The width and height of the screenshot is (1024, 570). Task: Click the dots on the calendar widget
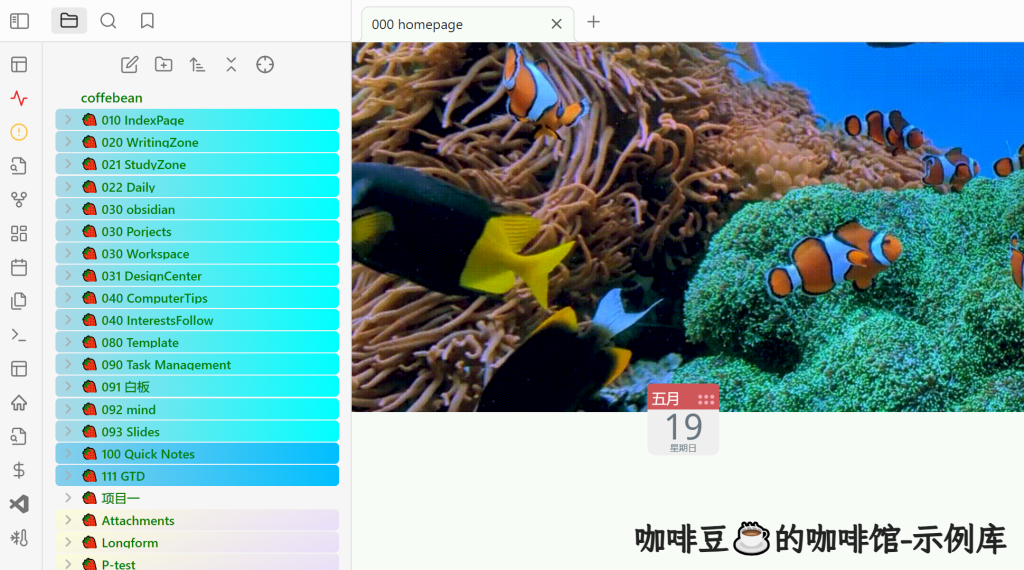tap(706, 400)
